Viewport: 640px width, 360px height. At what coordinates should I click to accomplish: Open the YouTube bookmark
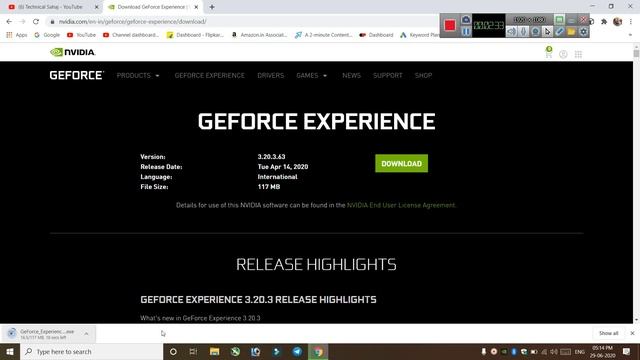click(x=81, y=35)
